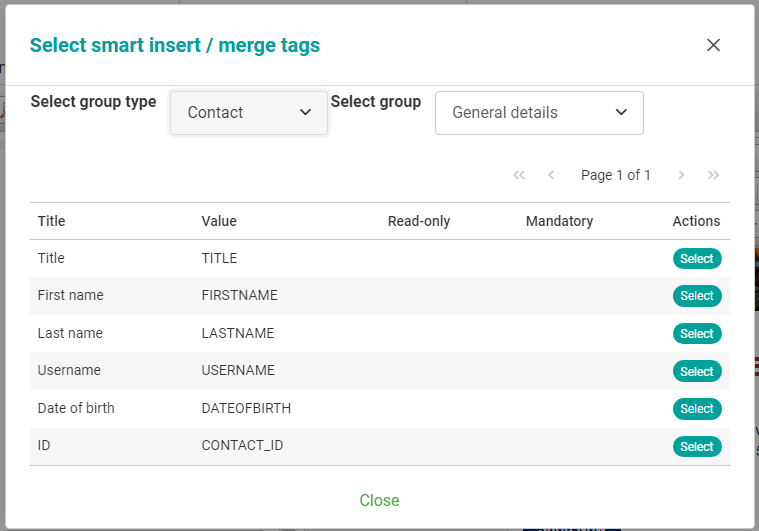This screenshot has height=531, width=759.
Task: Expand the General details group dropdown
Action: pos(539,113)
